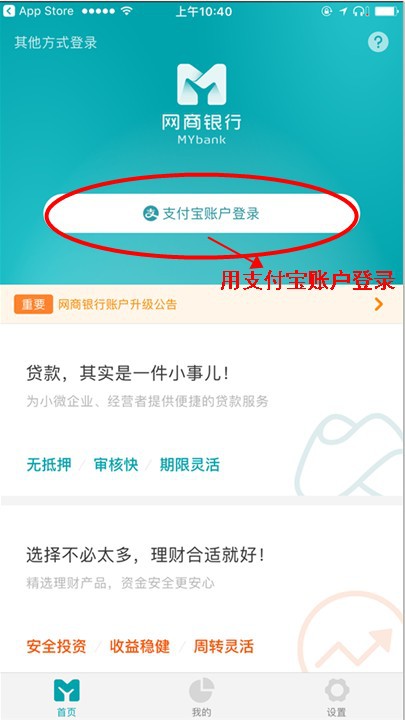Image resolution: width=405 pixels, height=720 pixels.
Task: Tap the 无抵押 loan feature tag
Action: pyautogui.click(x=49, y=465)
